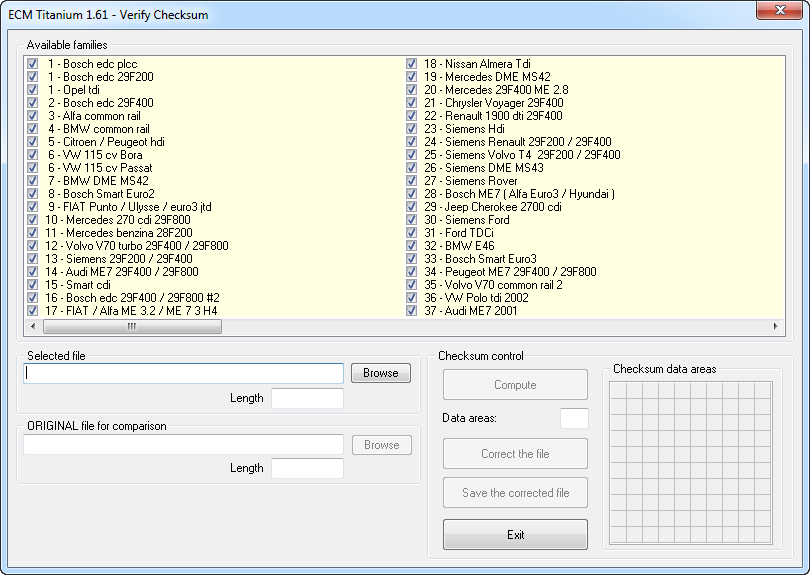Toggle the 1 - Opel tdi checkbox
The width and height of the screenshot is (810, 575).
pyautogui.click(x=33, y=89)
